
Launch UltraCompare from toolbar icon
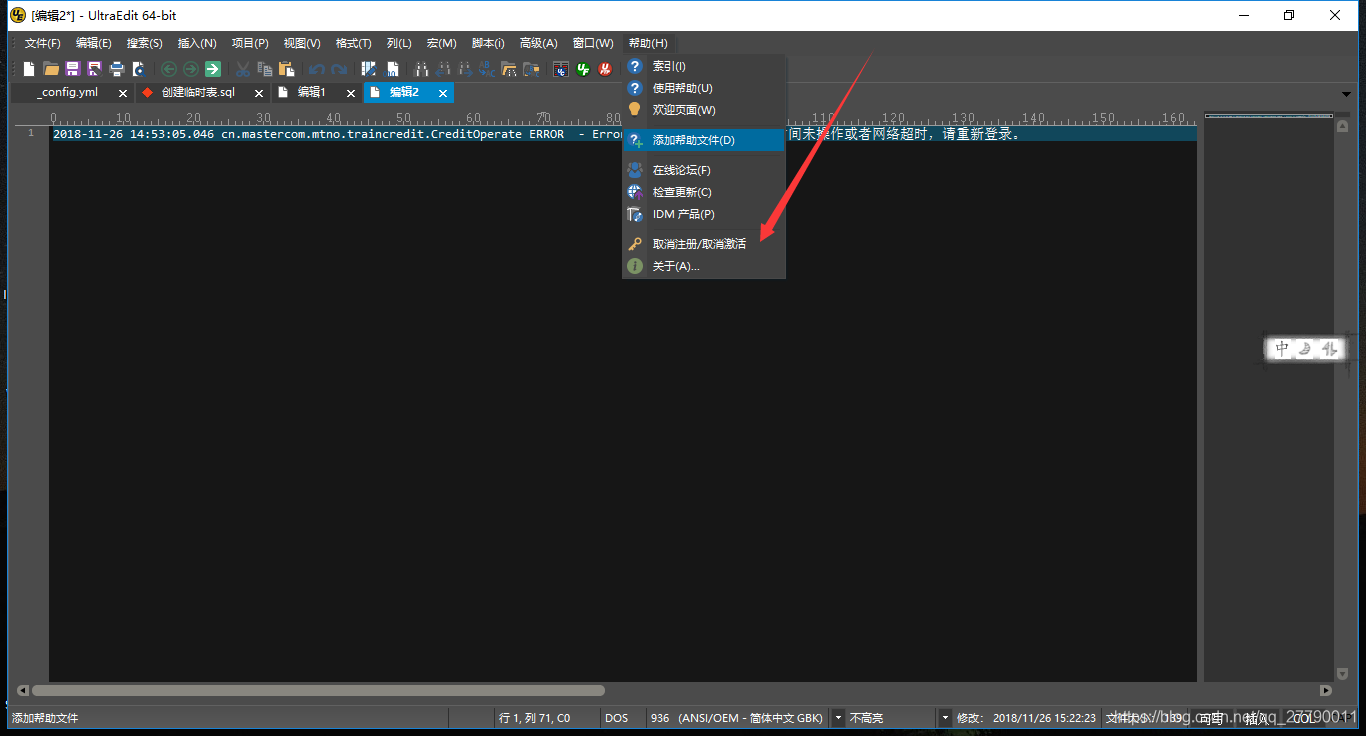pos(561,69)
